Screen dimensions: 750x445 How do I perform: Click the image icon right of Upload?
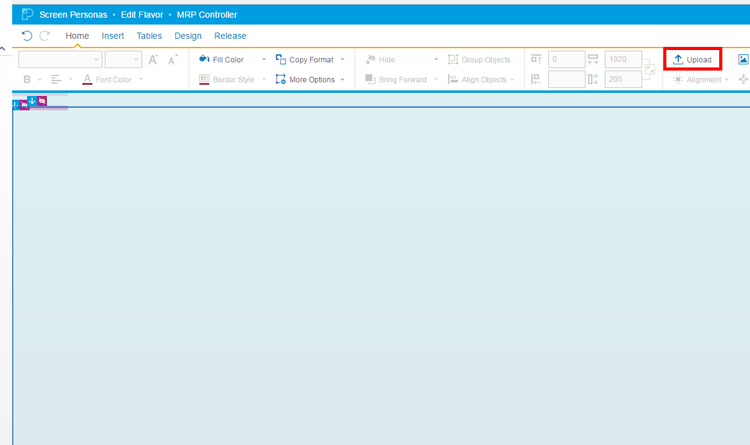(743, 60)
